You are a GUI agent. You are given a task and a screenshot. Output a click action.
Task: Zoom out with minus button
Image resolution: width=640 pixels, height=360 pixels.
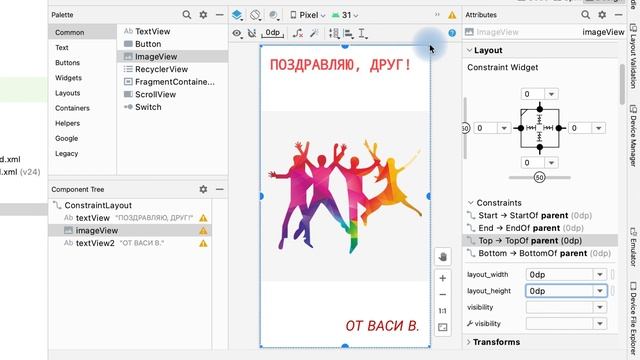coord(442,295)
